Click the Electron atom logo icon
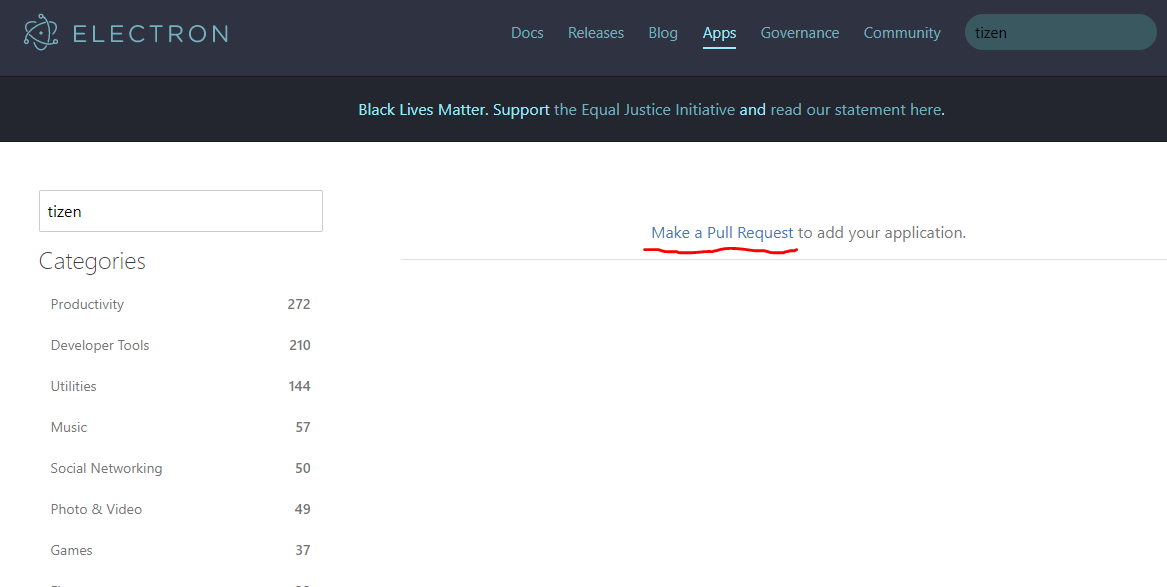 pos(41,33)
